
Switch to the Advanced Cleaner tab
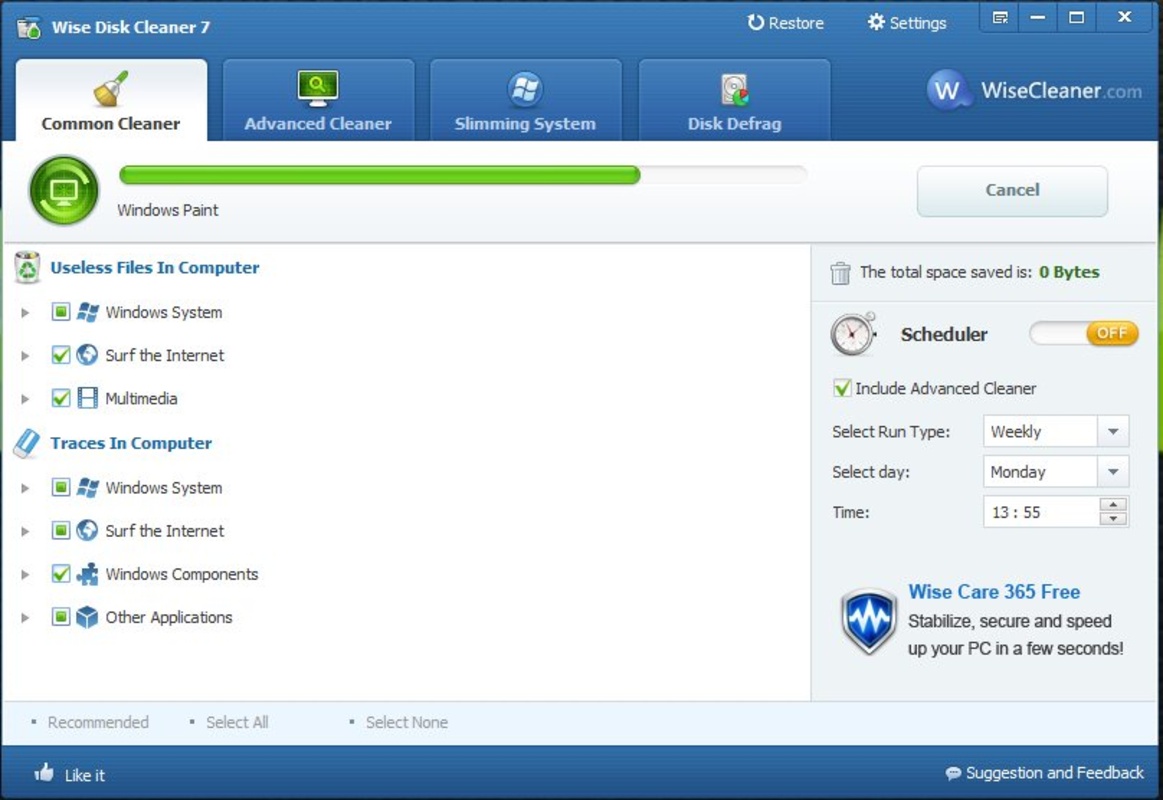(318, 101)
